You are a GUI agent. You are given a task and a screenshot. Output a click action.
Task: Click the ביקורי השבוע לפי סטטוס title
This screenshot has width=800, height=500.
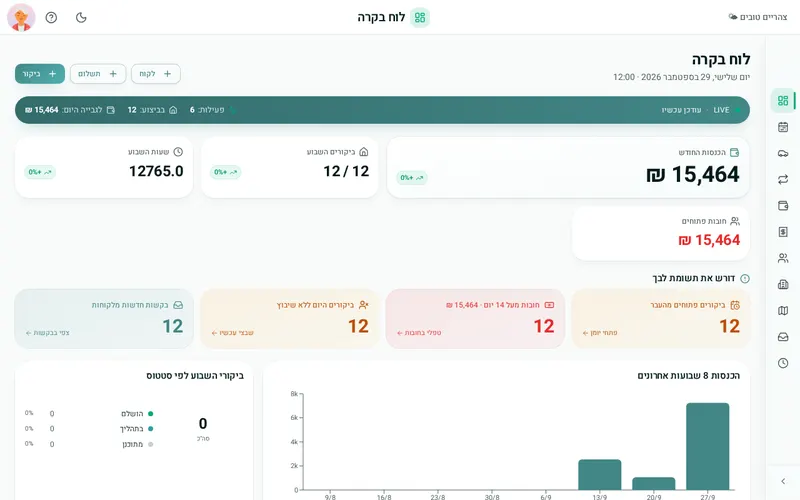tap(195, 376)
